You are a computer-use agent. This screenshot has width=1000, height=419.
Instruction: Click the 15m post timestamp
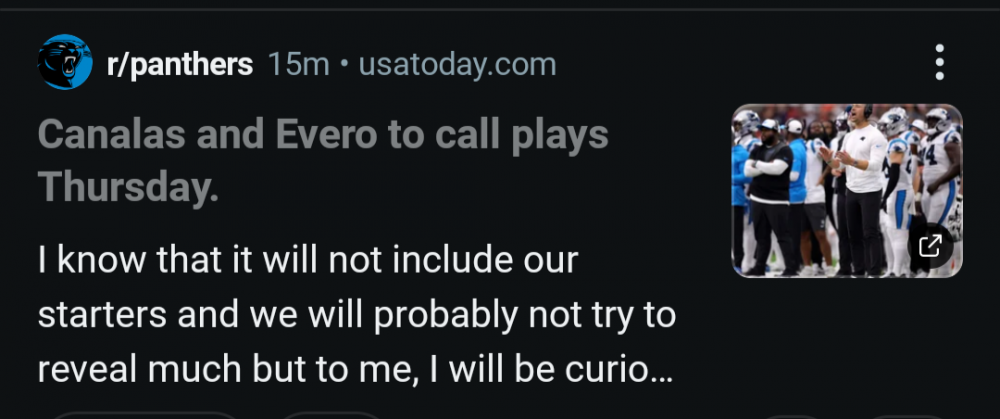298,65
